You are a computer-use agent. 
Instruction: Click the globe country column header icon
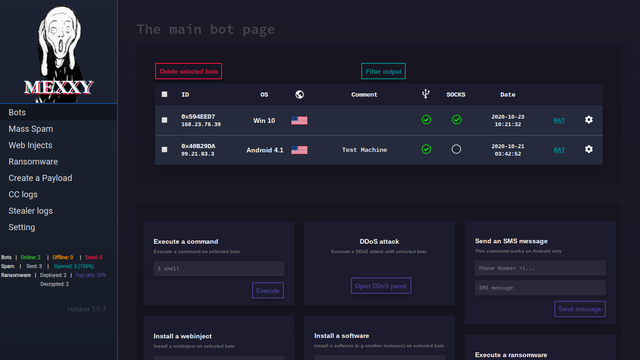299,94
